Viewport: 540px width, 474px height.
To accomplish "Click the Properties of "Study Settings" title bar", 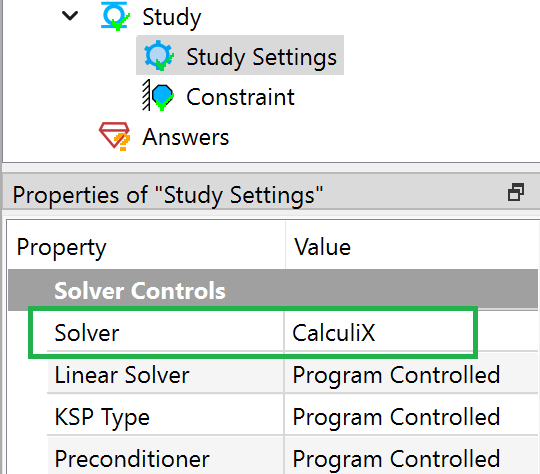I will click(x=270, y=195).
